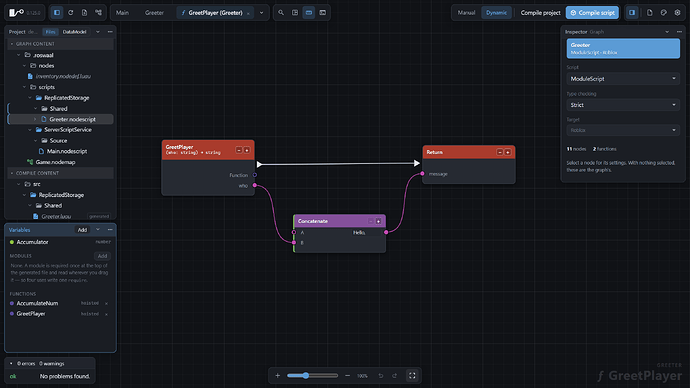Click the reload icon in top toolbar
The height and width of the screenshot is (388, 690).
[70, 13]
